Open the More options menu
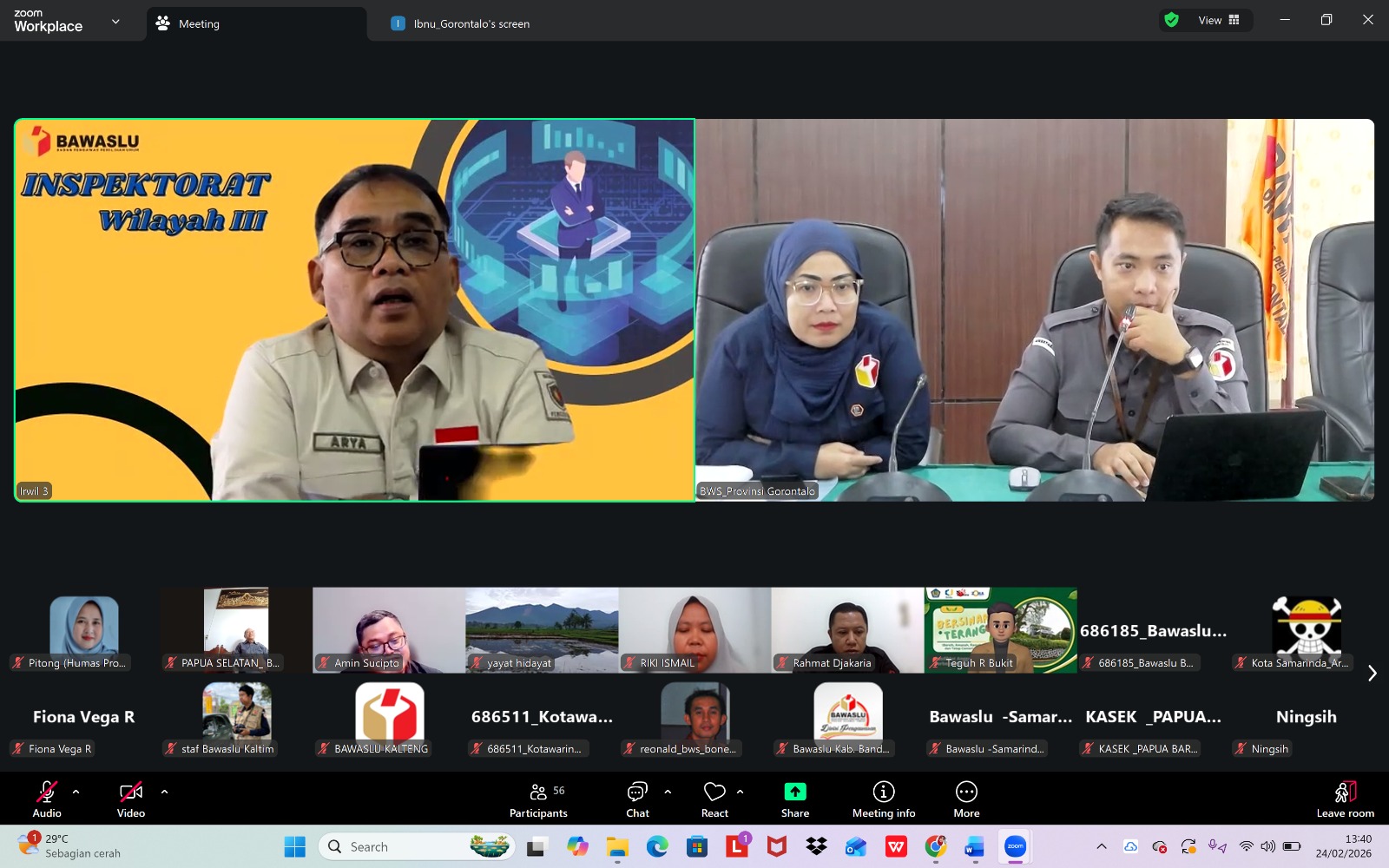This screenshot has width=1389, height=868. point(966,799)
